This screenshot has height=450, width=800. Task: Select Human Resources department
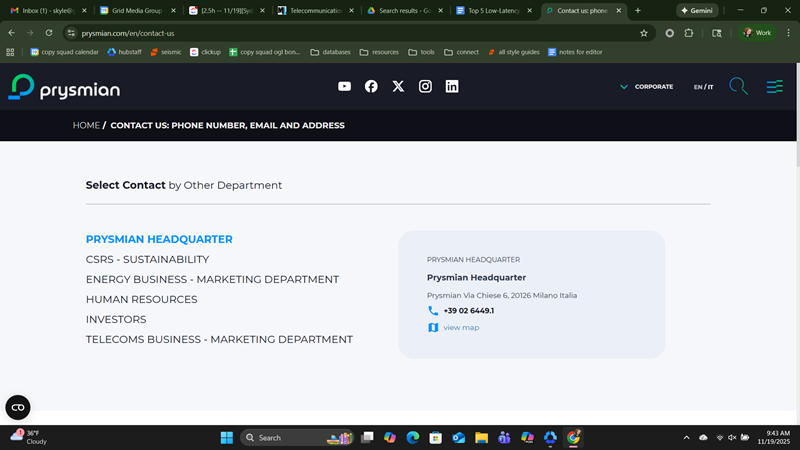141,300
